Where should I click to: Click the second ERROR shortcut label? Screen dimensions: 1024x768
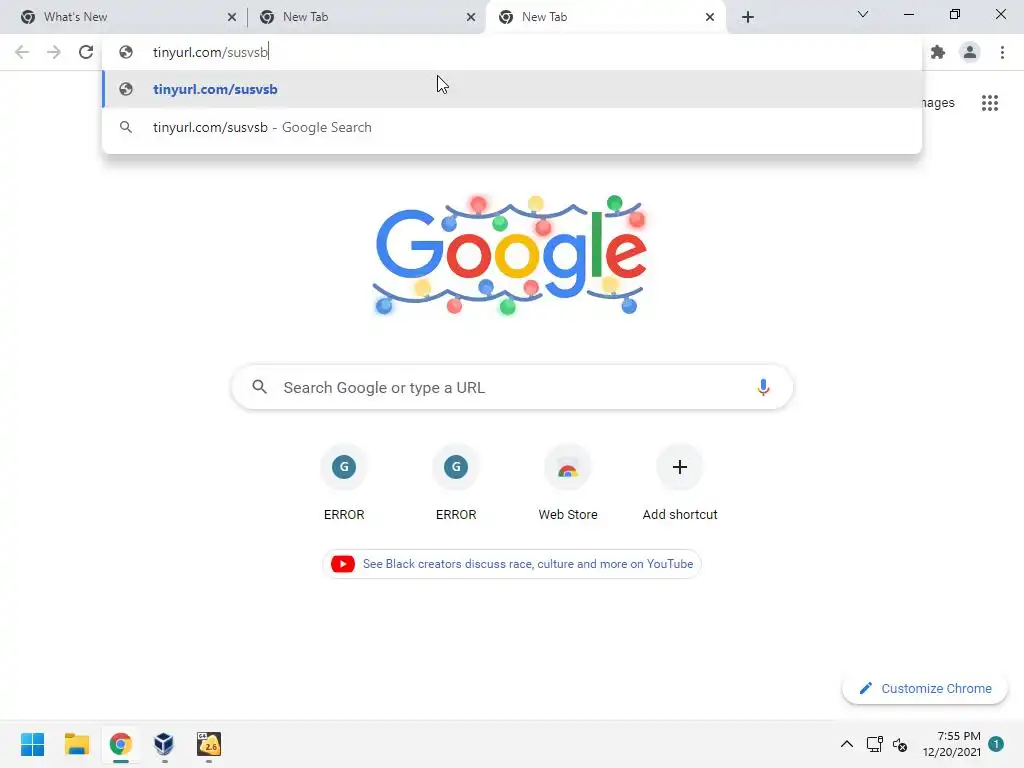[456, 515]
